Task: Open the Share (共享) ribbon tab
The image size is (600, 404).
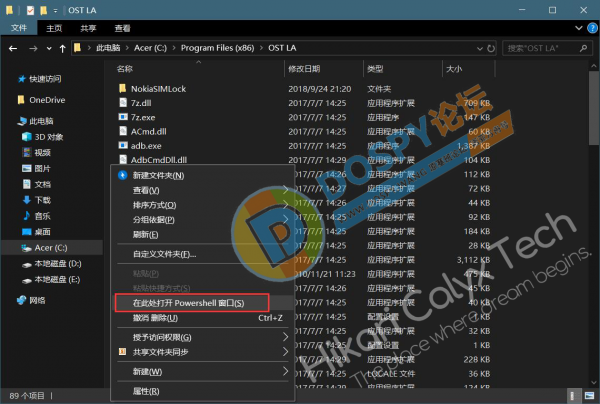Action: (88, 28)
